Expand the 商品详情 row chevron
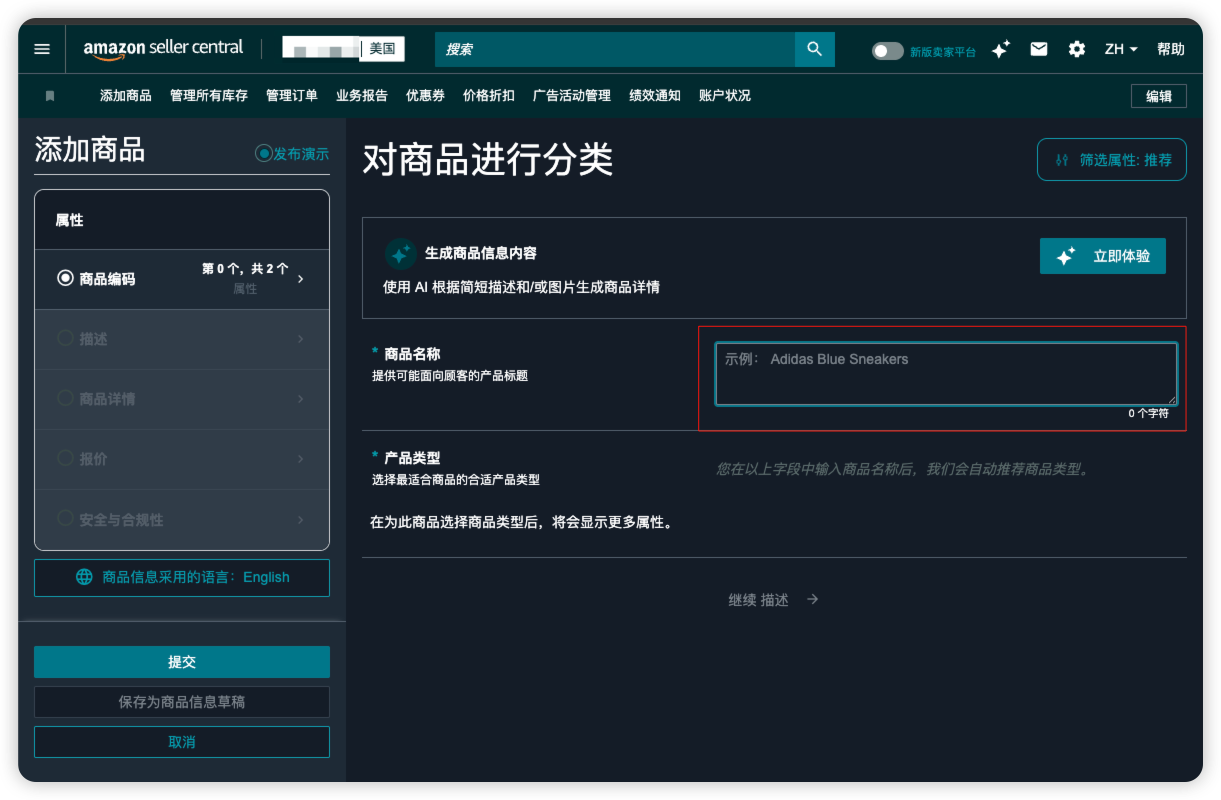The width and height of the screenshot is (1221, 800). pos(301,399)
